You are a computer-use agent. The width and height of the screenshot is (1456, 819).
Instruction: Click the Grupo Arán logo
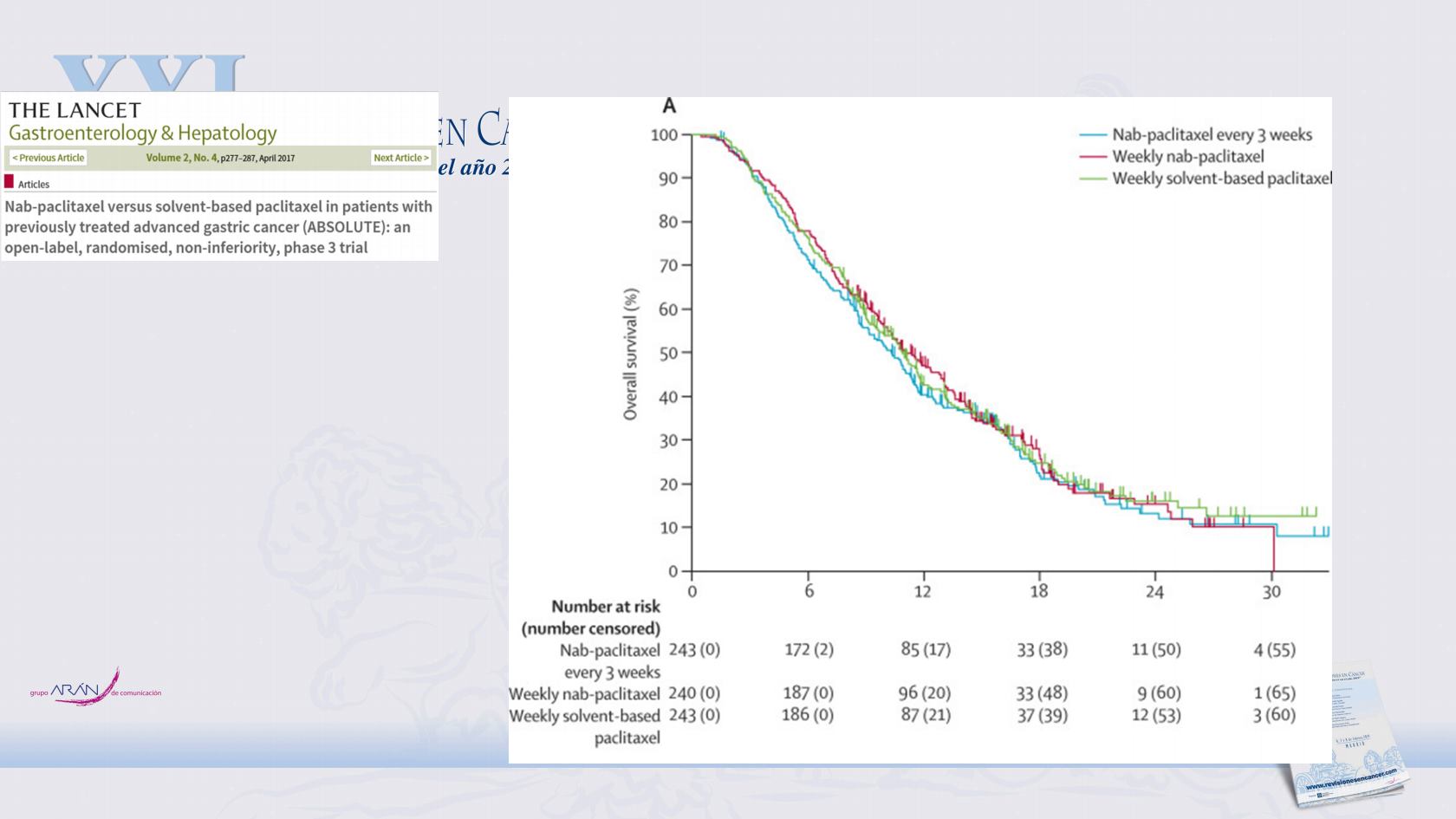pyautogui.click(x=95, y=688)
